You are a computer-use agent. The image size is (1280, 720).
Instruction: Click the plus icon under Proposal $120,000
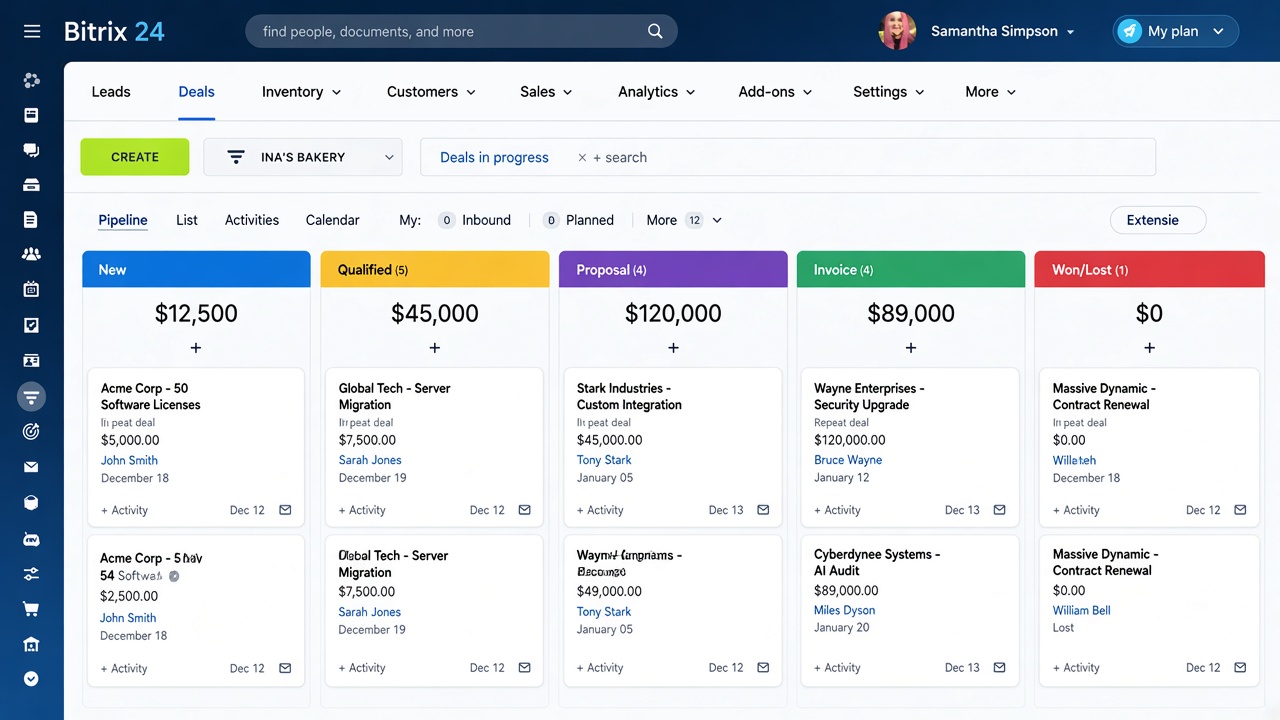pos(673,348)
